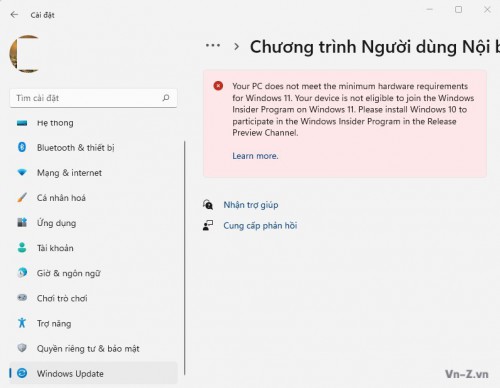Image resolution: width=500 pixels, height=388 pixels.
Task: Click the Cá nhân hoá paintbrush icon
Action: tap(22, 197)
